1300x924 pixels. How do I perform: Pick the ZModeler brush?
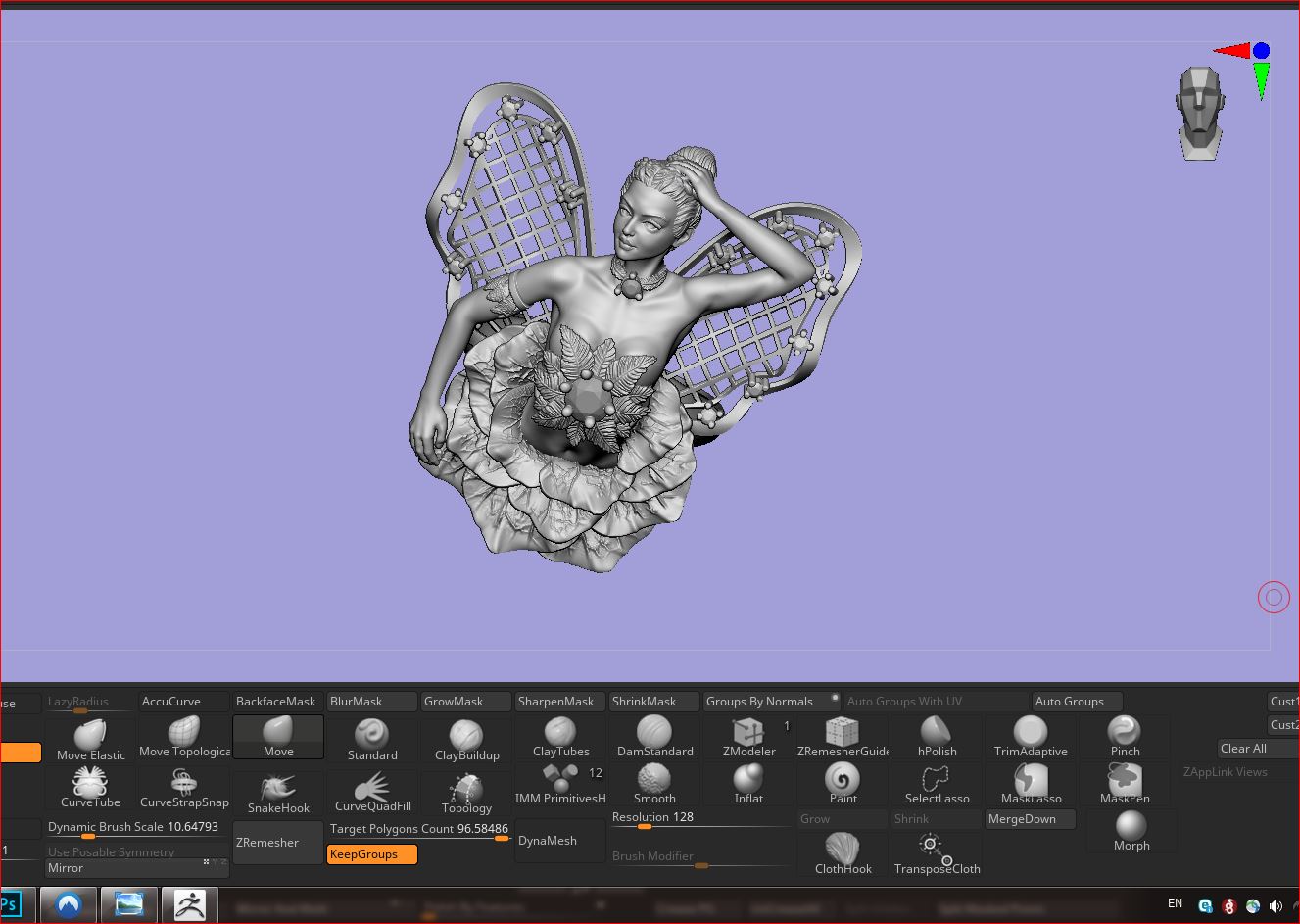(x=748, y=737)
